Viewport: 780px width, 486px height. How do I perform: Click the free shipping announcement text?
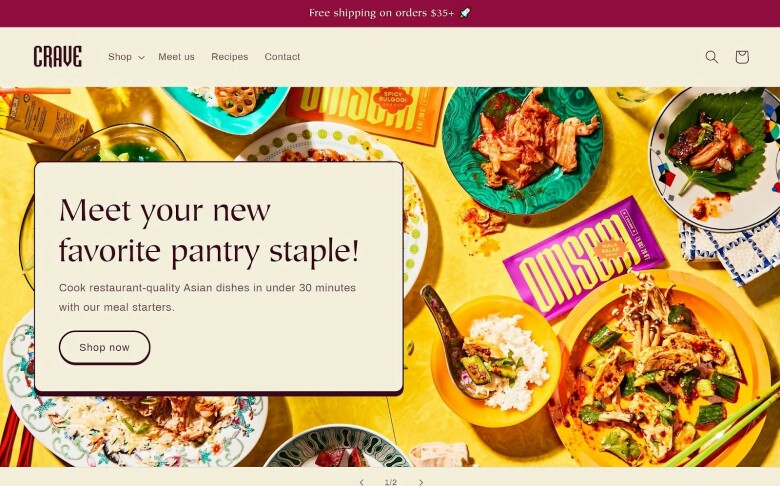(x=382, y=13)
